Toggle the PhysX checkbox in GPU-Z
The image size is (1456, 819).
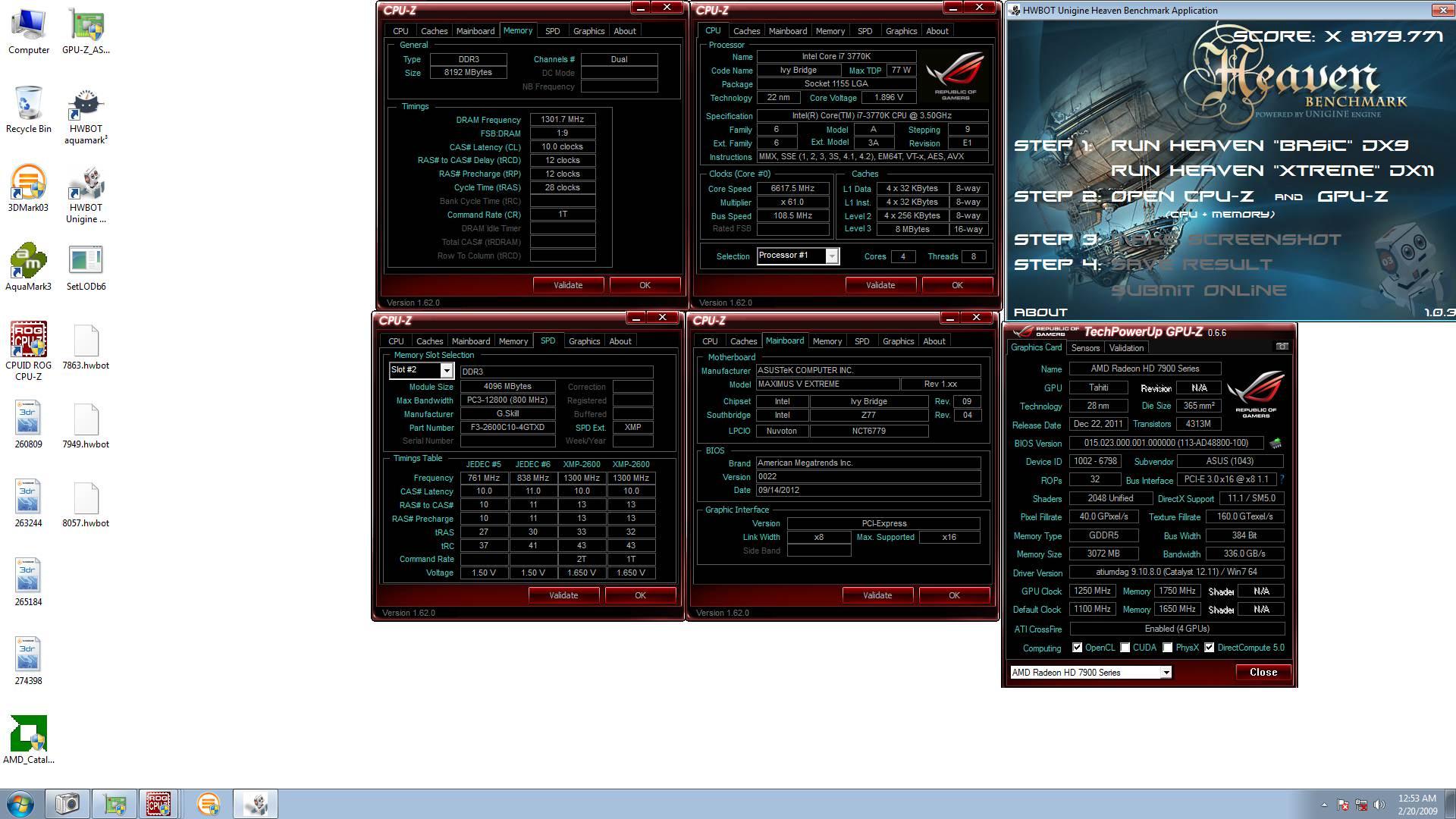coord(1168,648)
